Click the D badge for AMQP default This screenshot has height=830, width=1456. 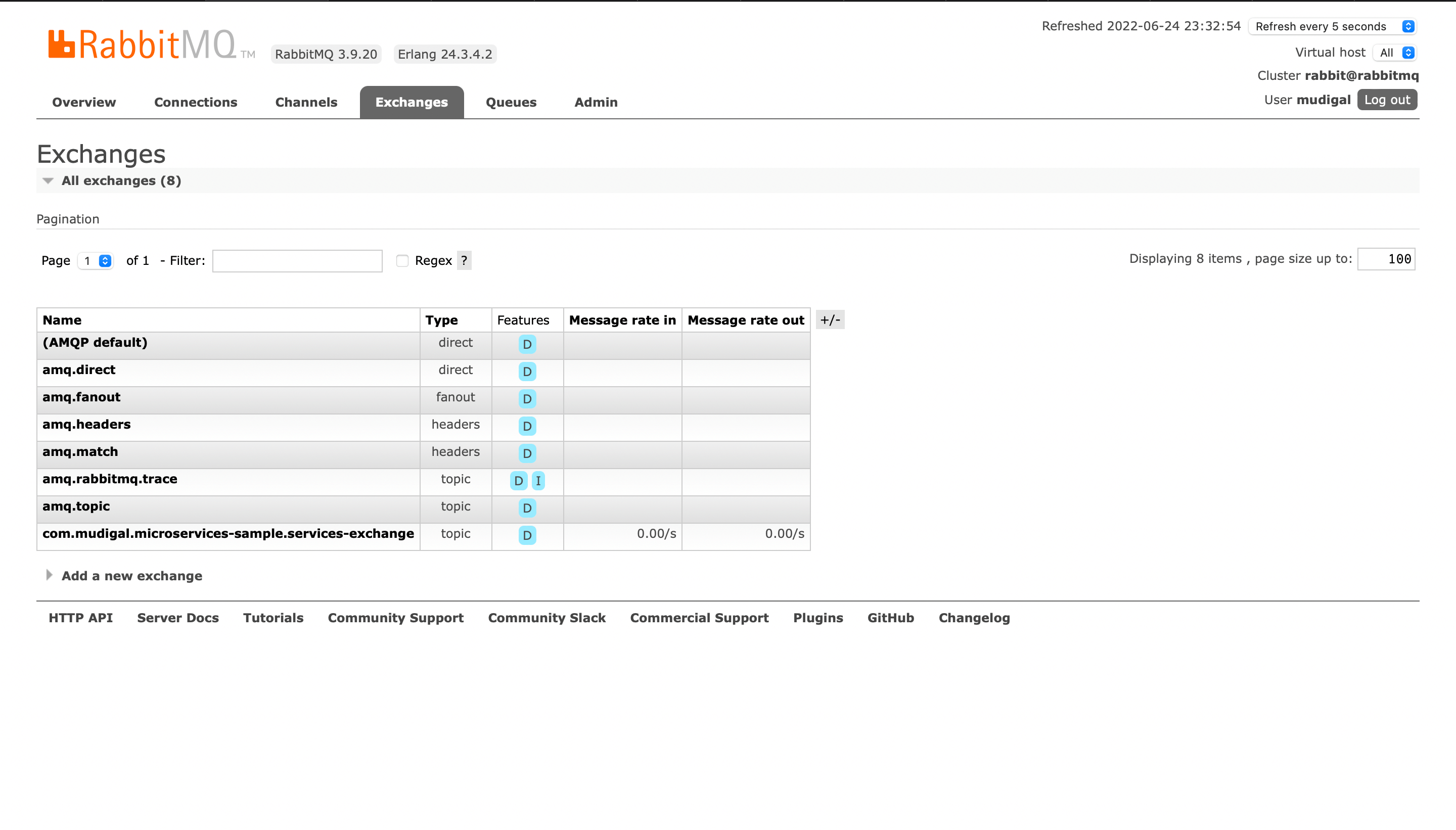527,344
